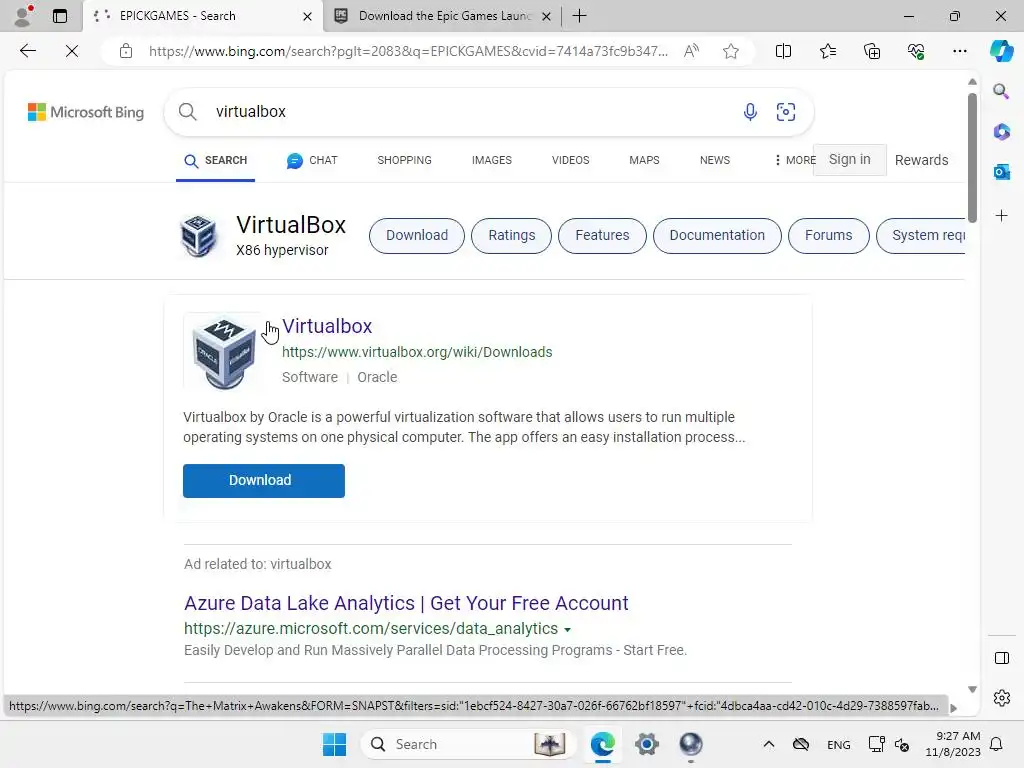Click the Download pill for VirtualBox
Viewport: 1024px width, 768px height.
pyautogui.click(x=417, y=235)
